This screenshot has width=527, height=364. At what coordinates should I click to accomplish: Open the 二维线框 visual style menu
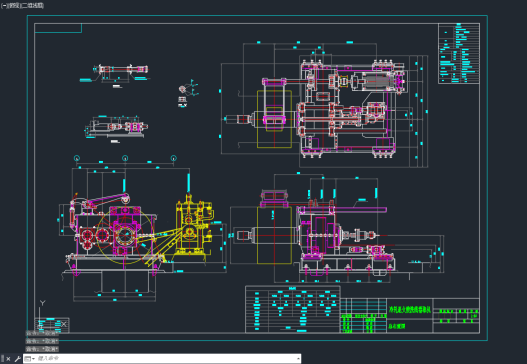click(32, 6)
